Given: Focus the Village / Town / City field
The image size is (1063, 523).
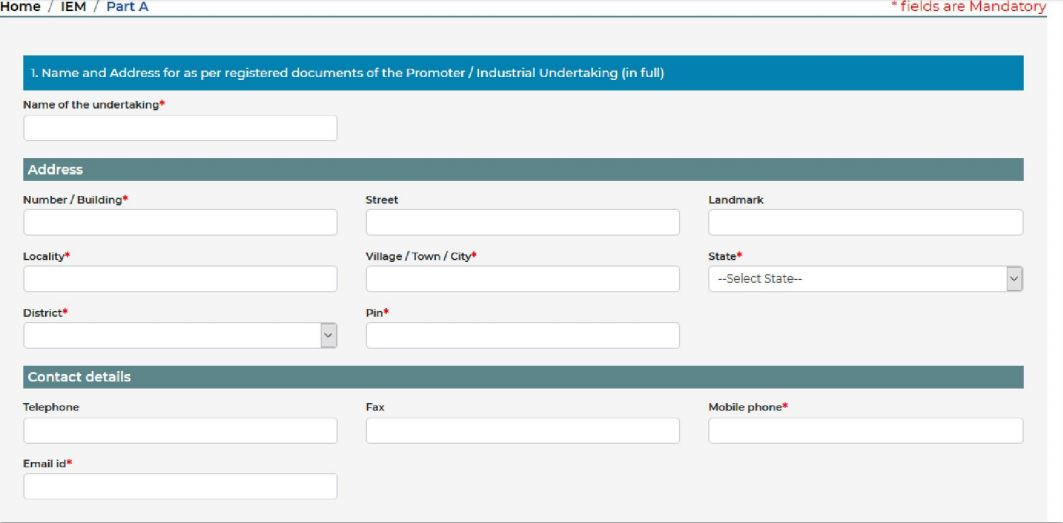Looking at the screenshot, I should pos(522,279).
